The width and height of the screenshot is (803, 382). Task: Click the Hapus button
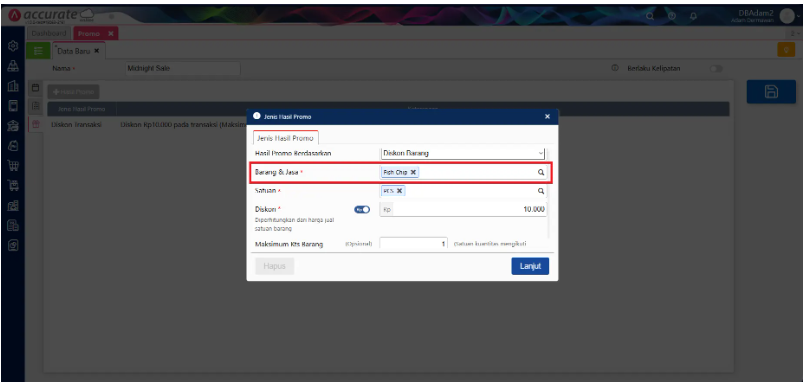(274, 266)
